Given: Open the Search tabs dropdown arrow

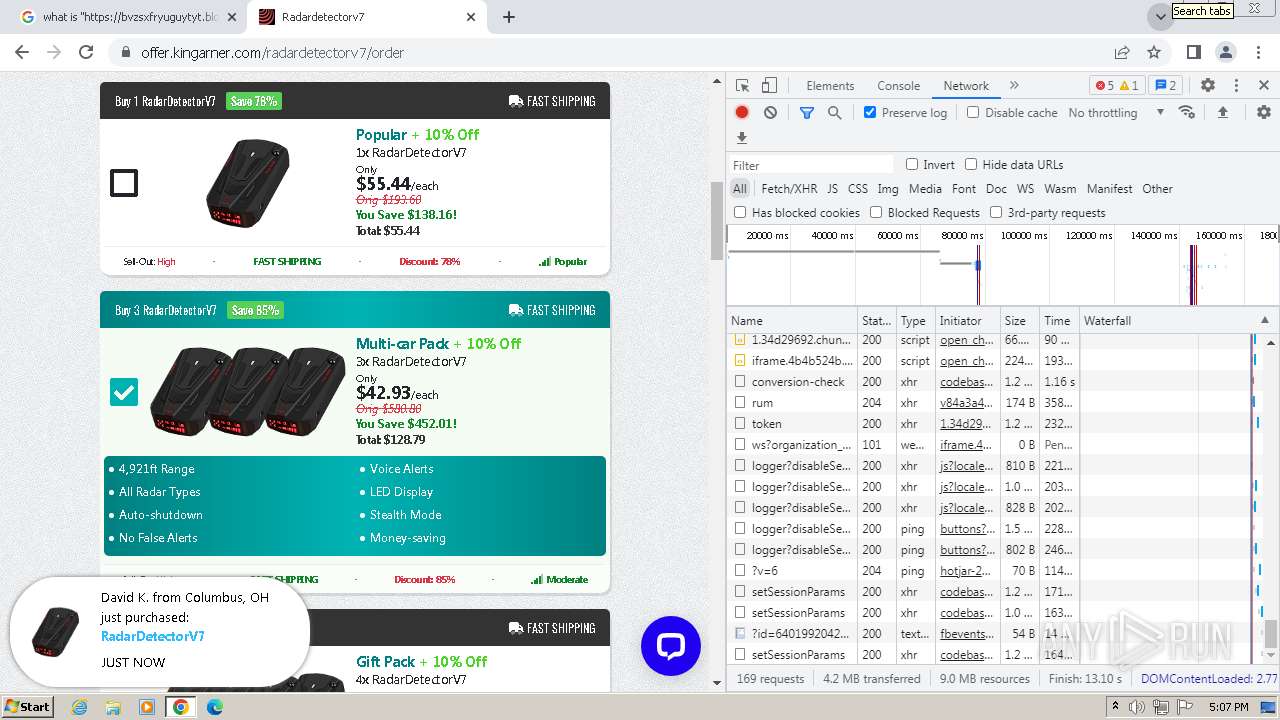Looking at the screenshot, I should [x=1160, y=17].
